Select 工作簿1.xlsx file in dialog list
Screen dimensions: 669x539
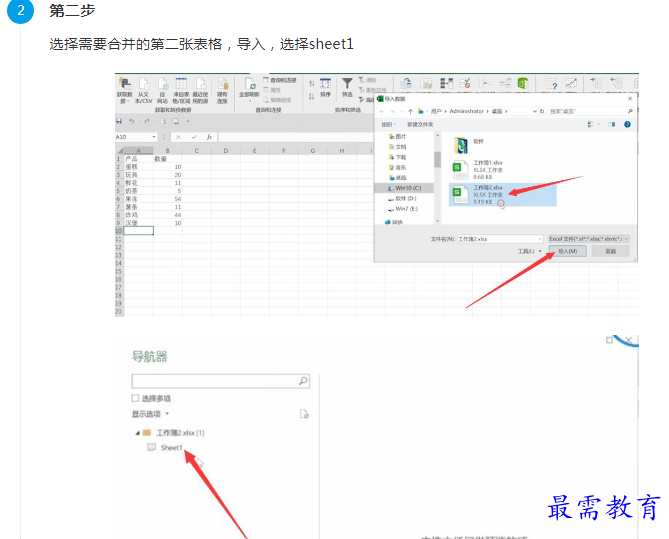point(478,169)
